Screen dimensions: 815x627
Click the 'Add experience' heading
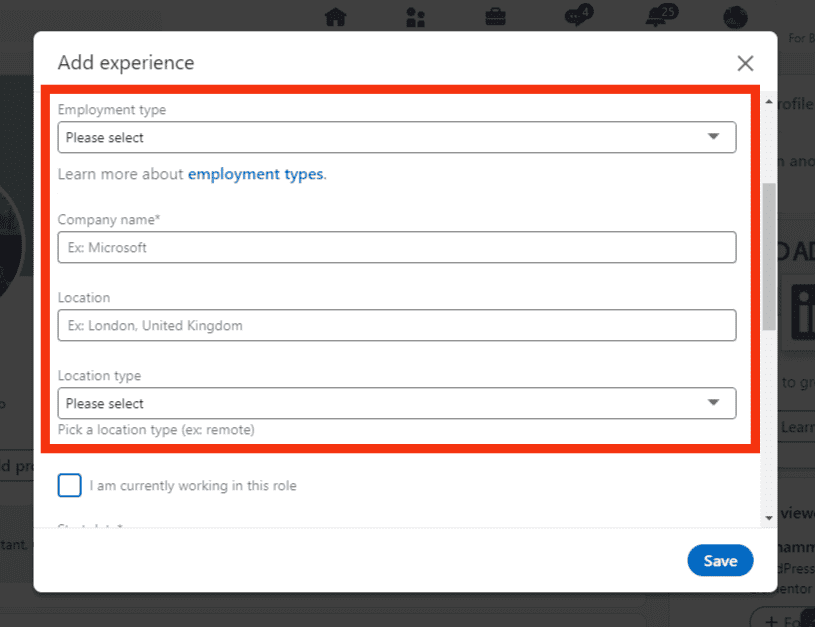pyautogui.click(x=126, y=63)
